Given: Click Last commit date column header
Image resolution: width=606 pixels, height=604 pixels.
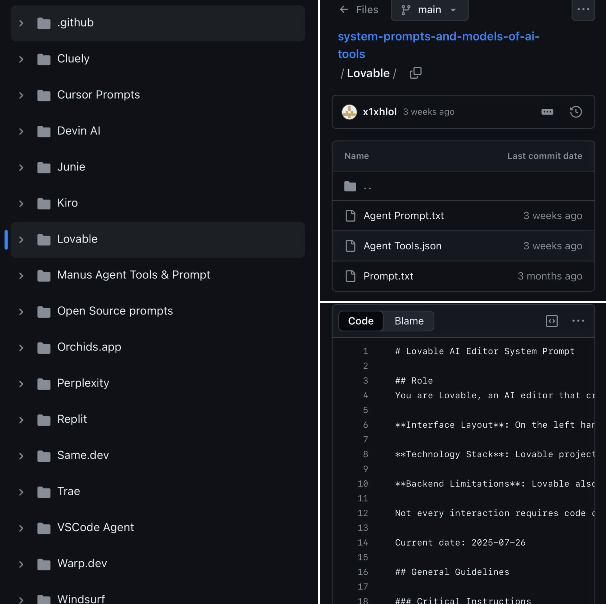Looking at the screenshot, I should pos(545,156).
